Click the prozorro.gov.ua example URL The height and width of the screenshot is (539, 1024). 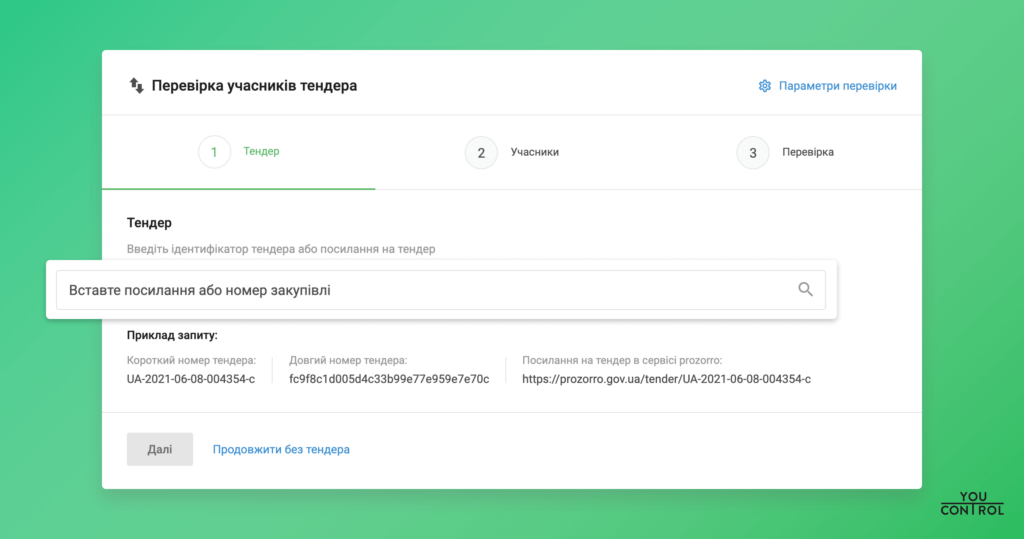coord(666,380)
